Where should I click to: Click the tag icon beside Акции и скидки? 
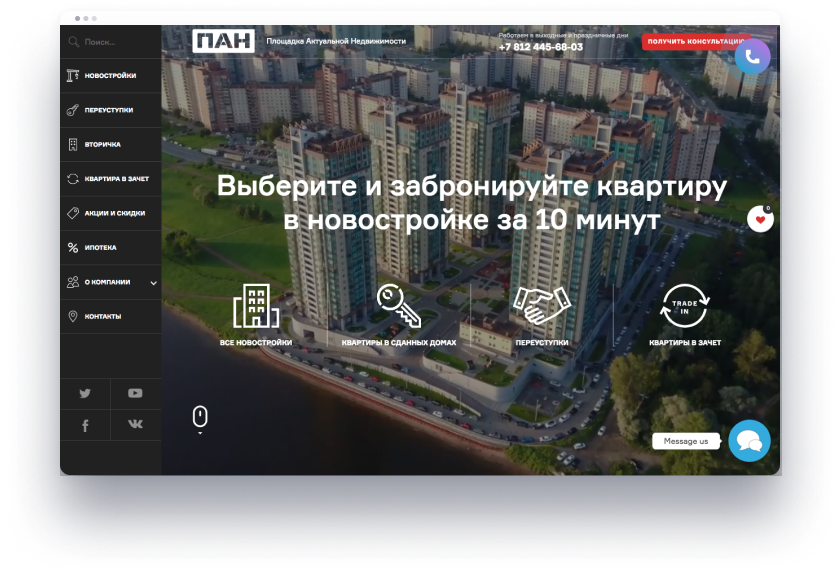(73, 213)
